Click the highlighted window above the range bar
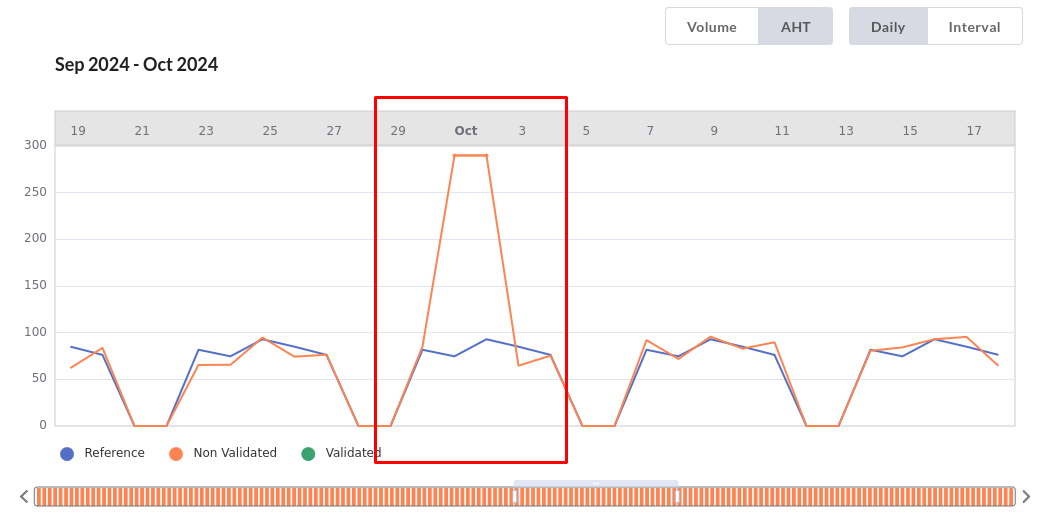The height and width of the screenshot is (532, 1044). click(x=596, y=484)
